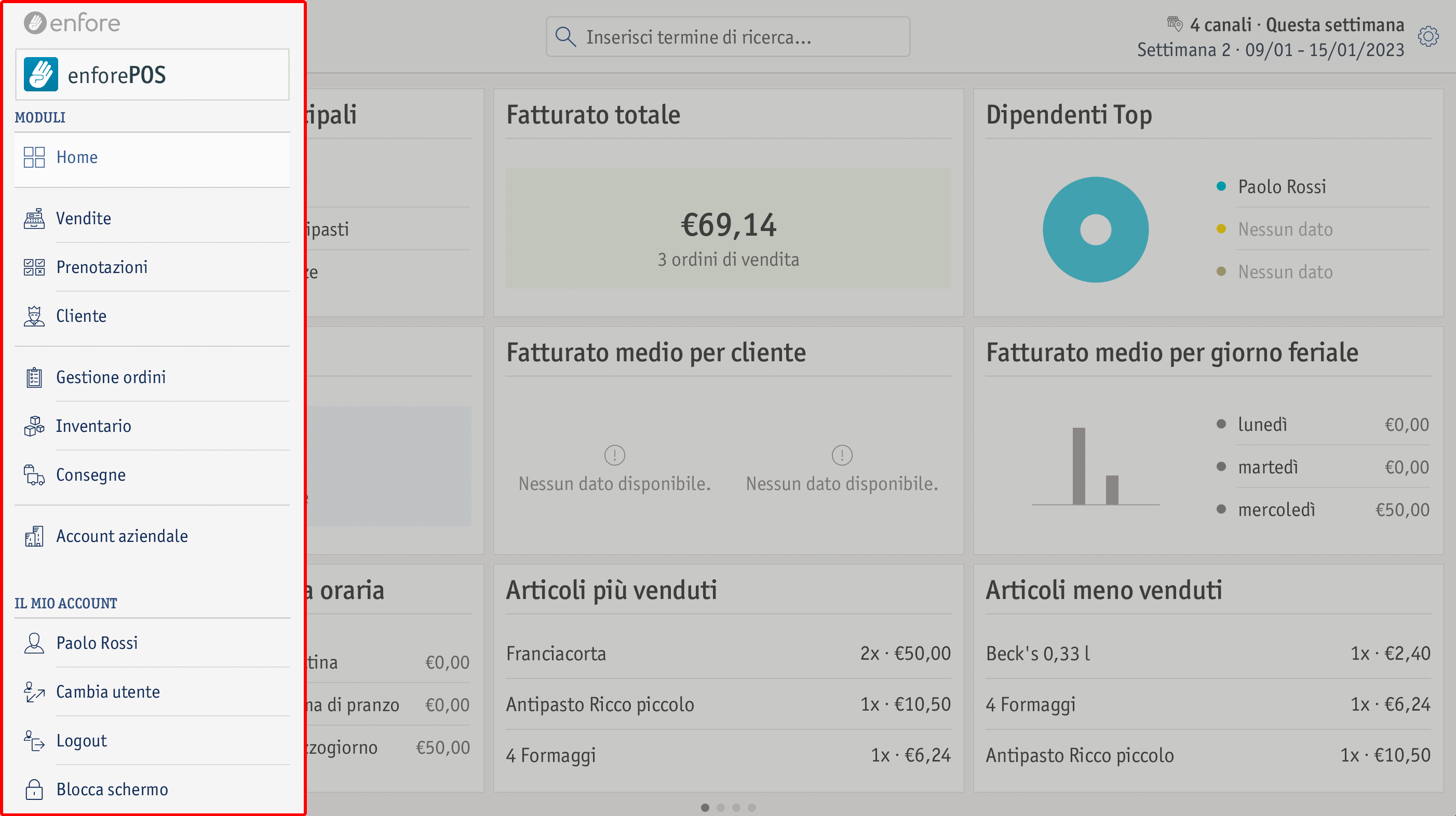Image resolution: width=1456 pixels, height=816 pixels.
Task: Click the Fatturato medio per giorno feriale title
Action: click(x=1172, y=352)
